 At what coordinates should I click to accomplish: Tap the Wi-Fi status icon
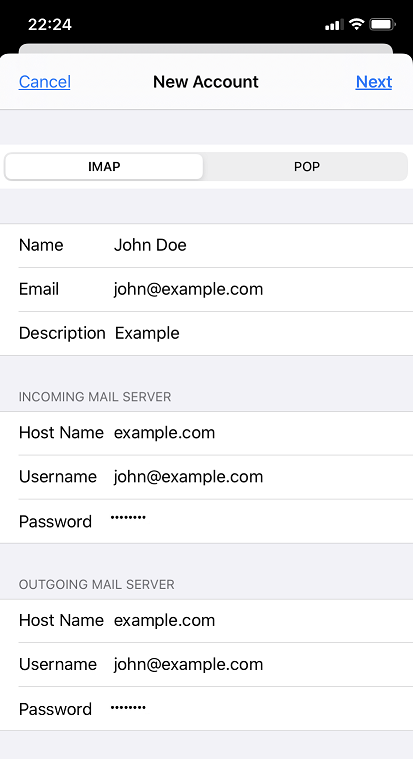pyautogui.click(x=357, y=24)
